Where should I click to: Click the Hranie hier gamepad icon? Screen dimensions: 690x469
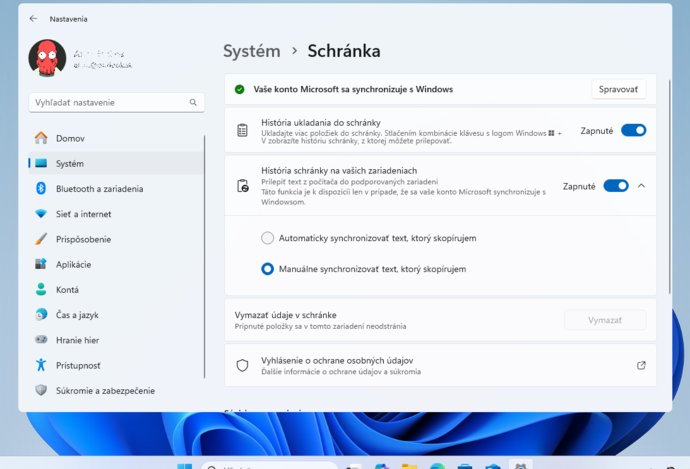pos(41,340)
